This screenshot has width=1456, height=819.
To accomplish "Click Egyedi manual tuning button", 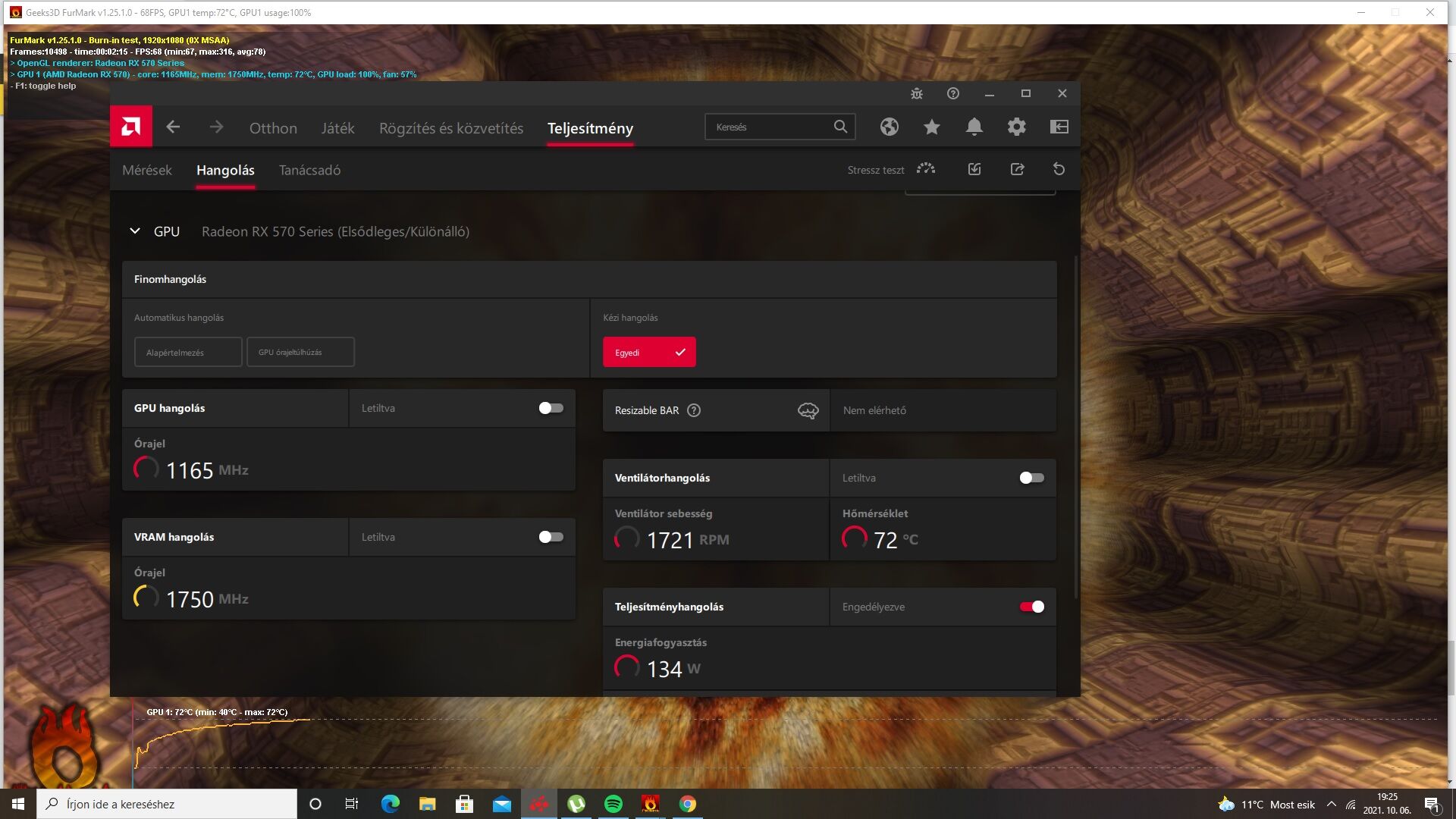I will pyautogui.click(x=649, y=352).
